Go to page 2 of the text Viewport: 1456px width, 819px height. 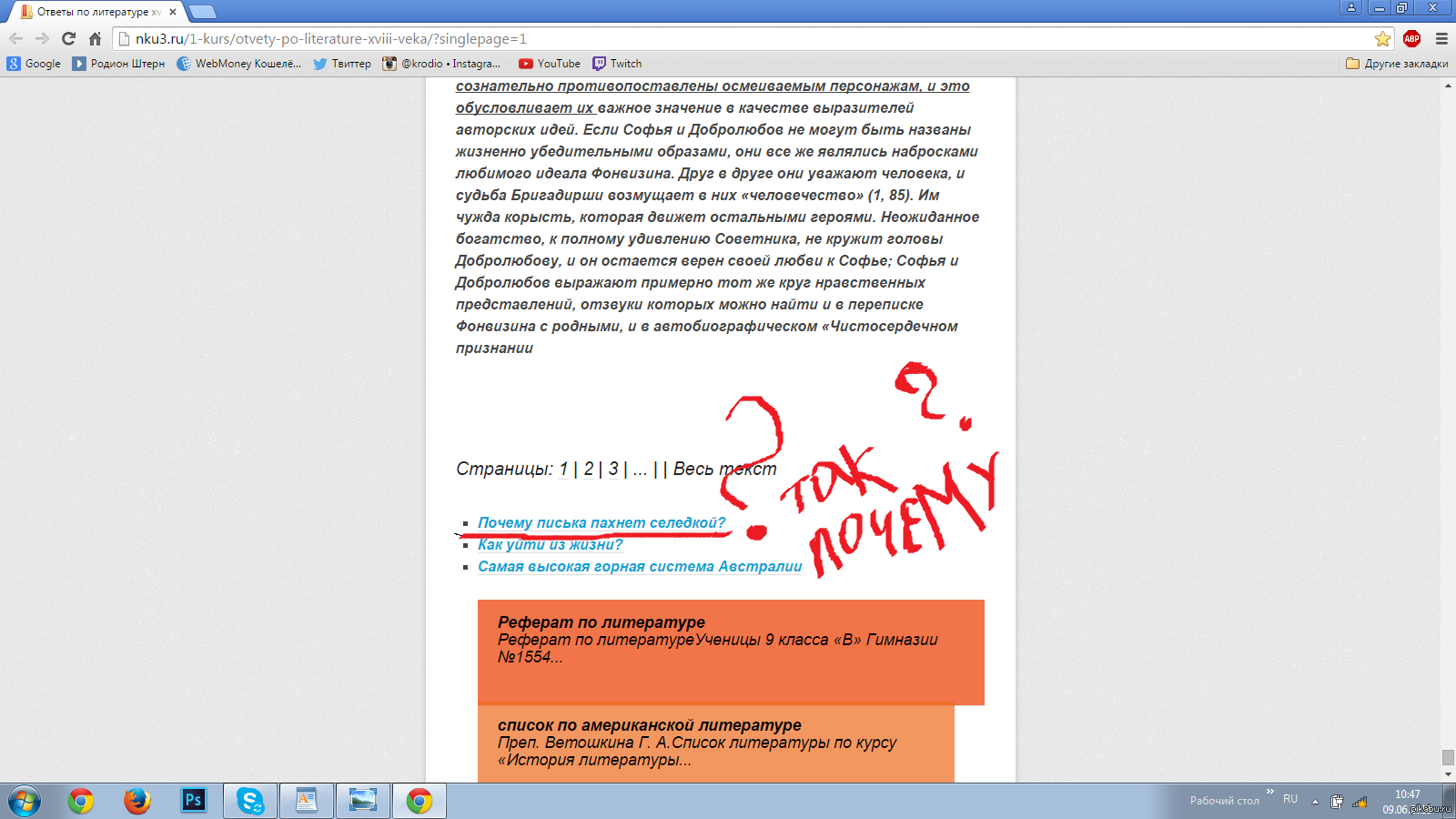coord(588,469)
